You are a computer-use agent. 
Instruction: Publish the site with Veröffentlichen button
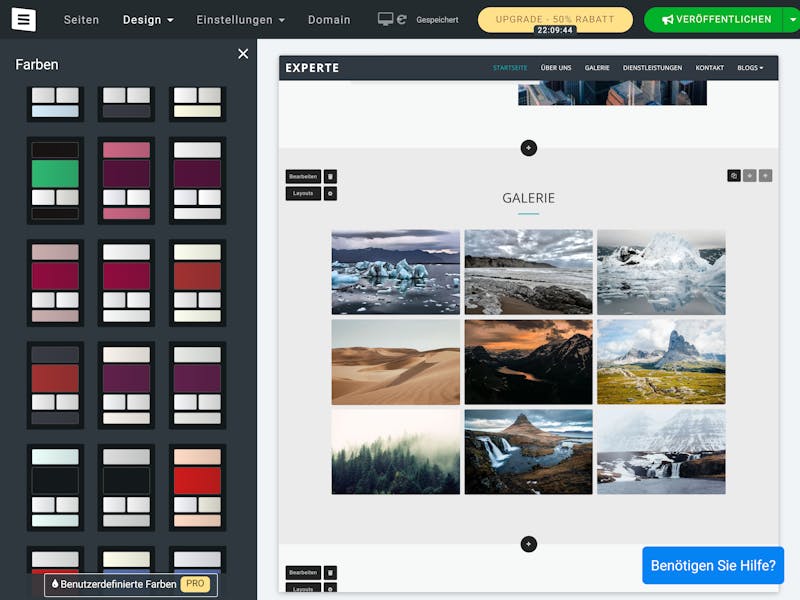click(x=714, y=19)
